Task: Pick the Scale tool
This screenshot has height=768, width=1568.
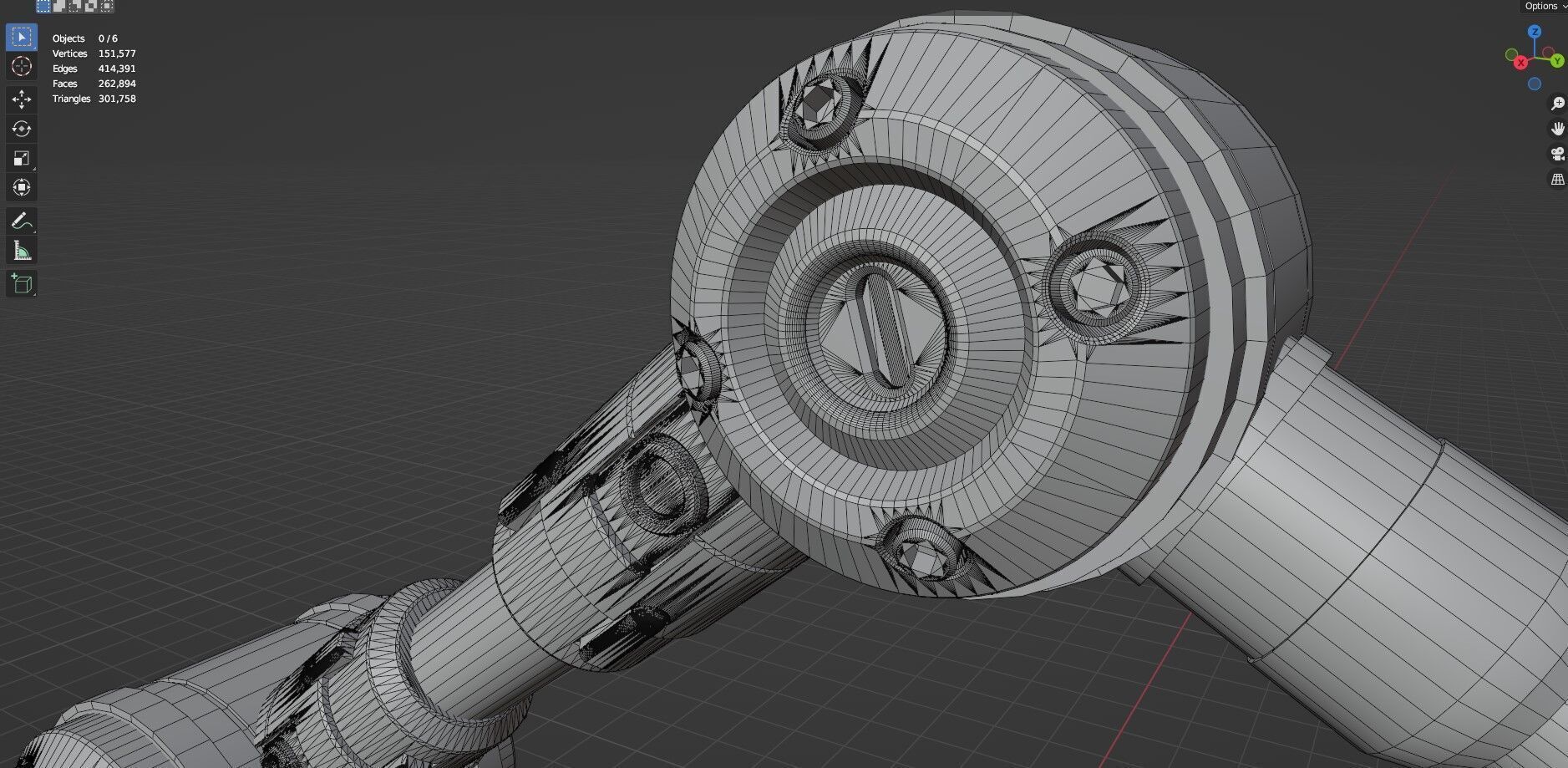Action: pyautogui.click(x=22, y=158)
